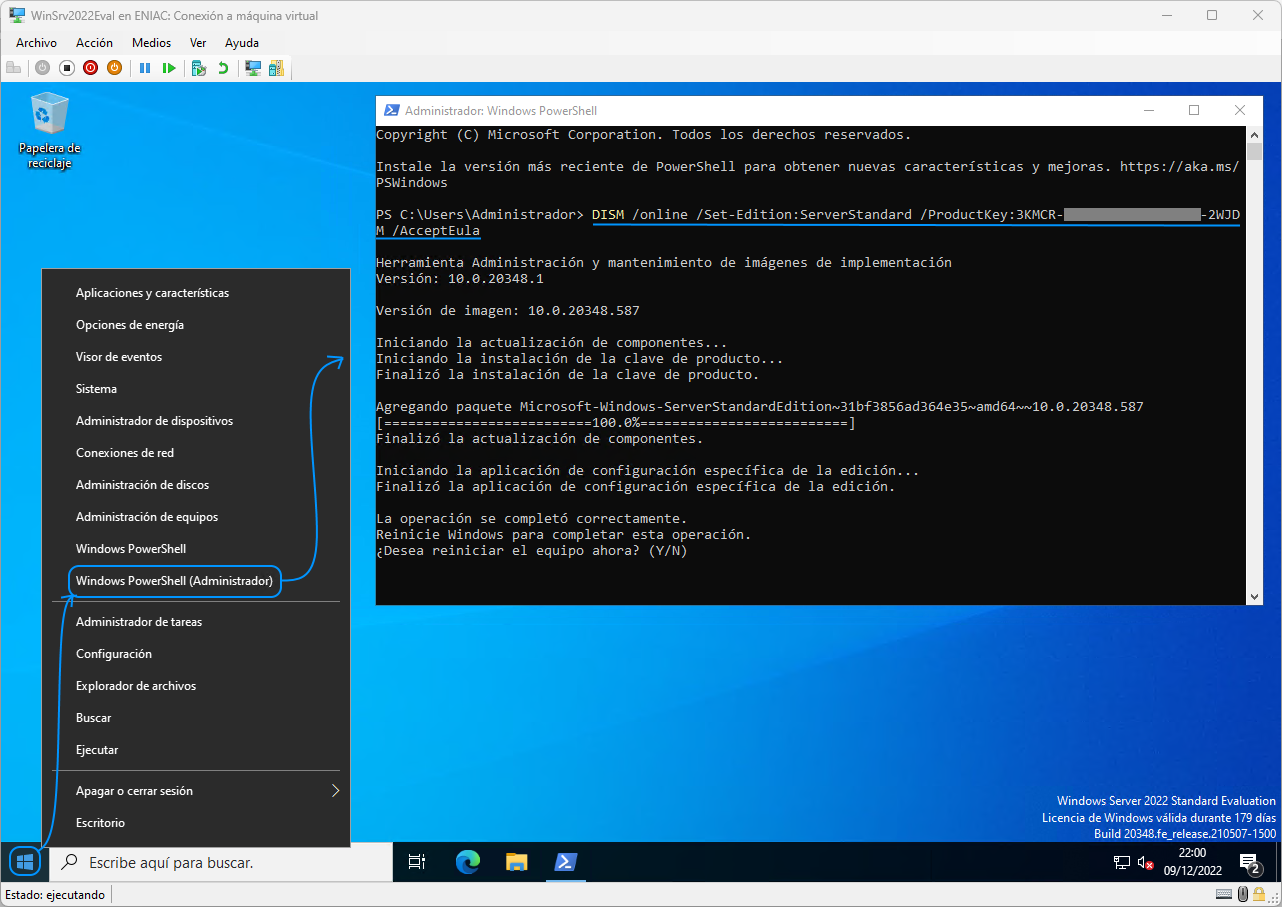Click the Enhanced Session monitor icon
Screen dimensions: 1282x907
(x=253, y=68)
